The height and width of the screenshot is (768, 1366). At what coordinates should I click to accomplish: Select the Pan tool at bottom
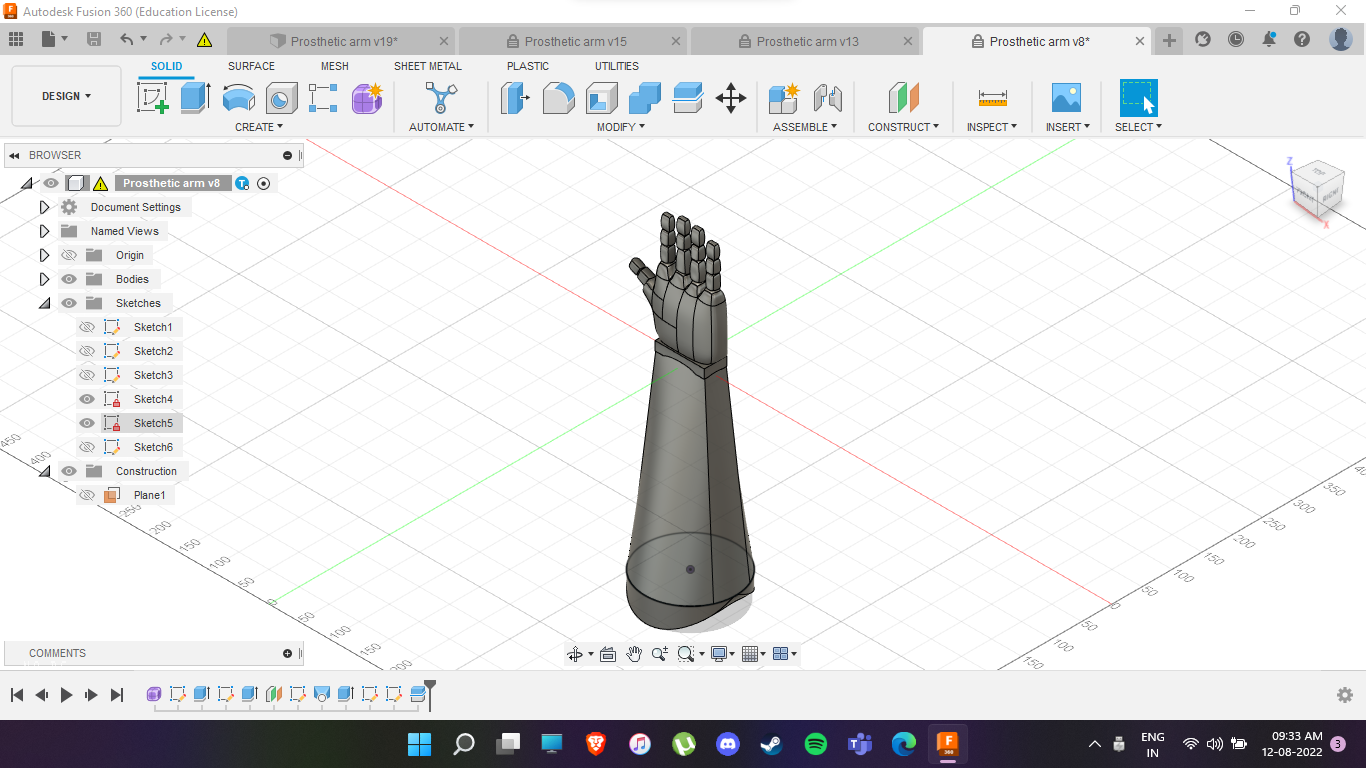click(x=634, y=653)
